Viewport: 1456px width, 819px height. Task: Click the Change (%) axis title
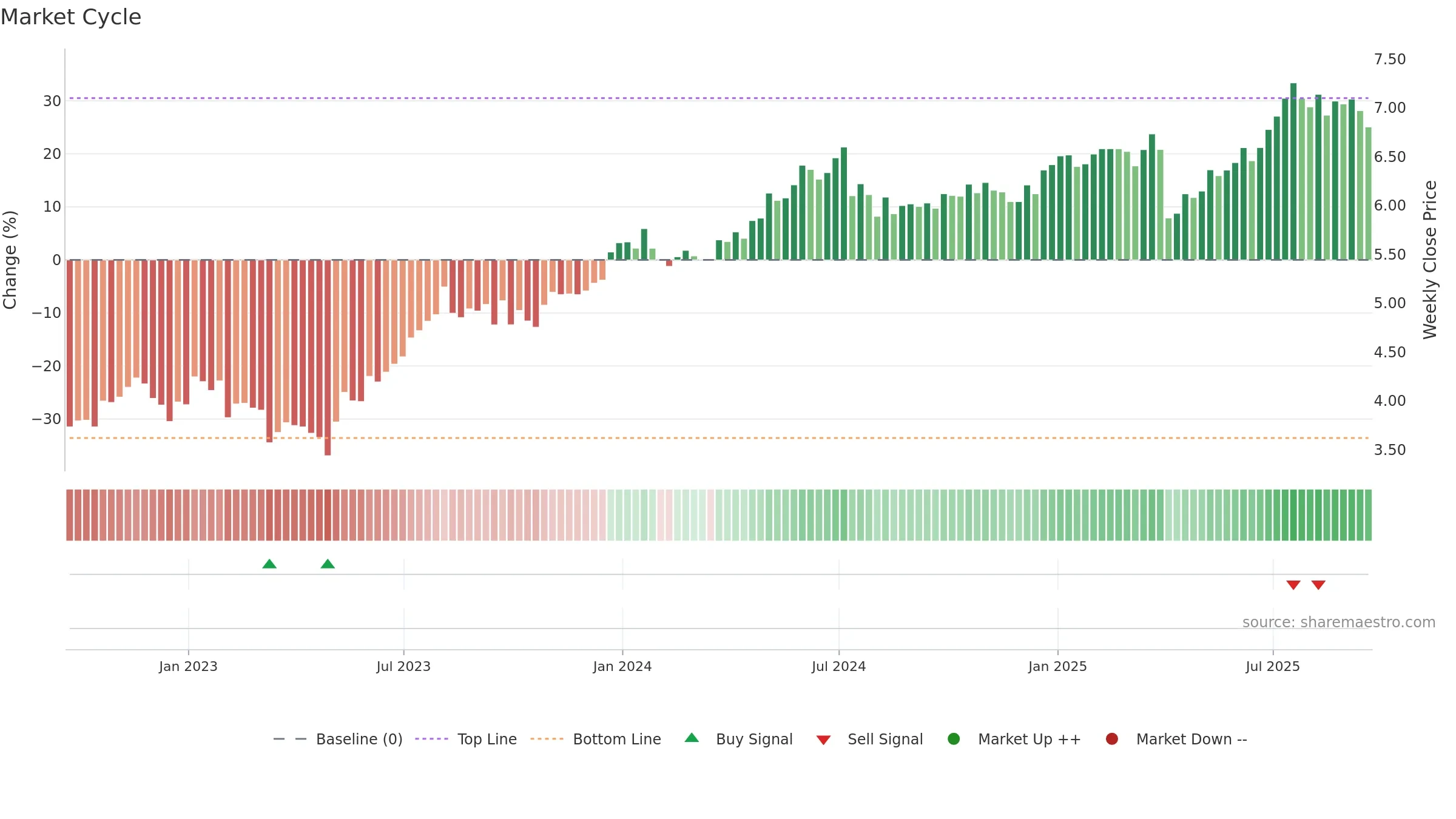click(10, 260)
